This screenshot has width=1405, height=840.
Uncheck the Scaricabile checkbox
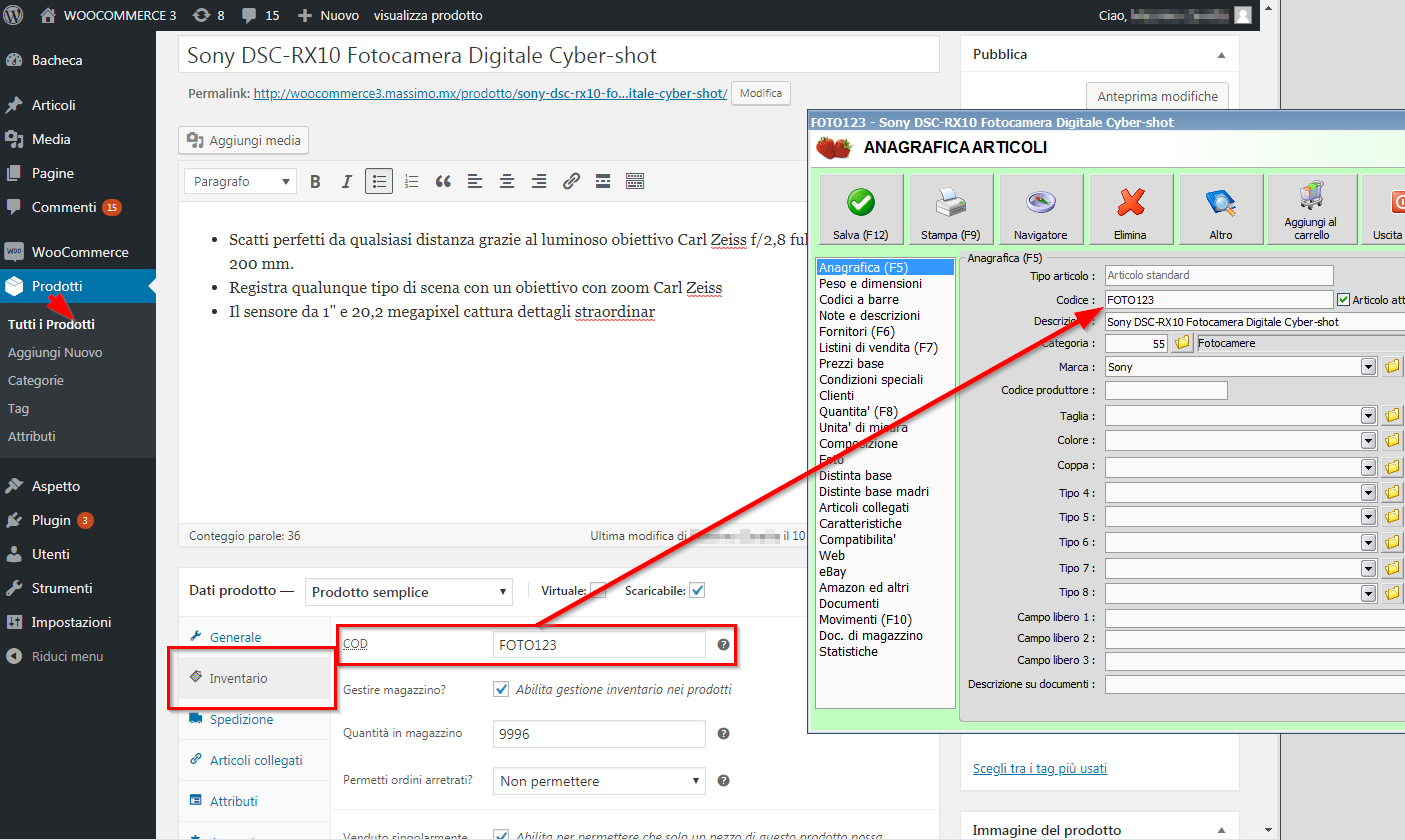click(697, 590)
